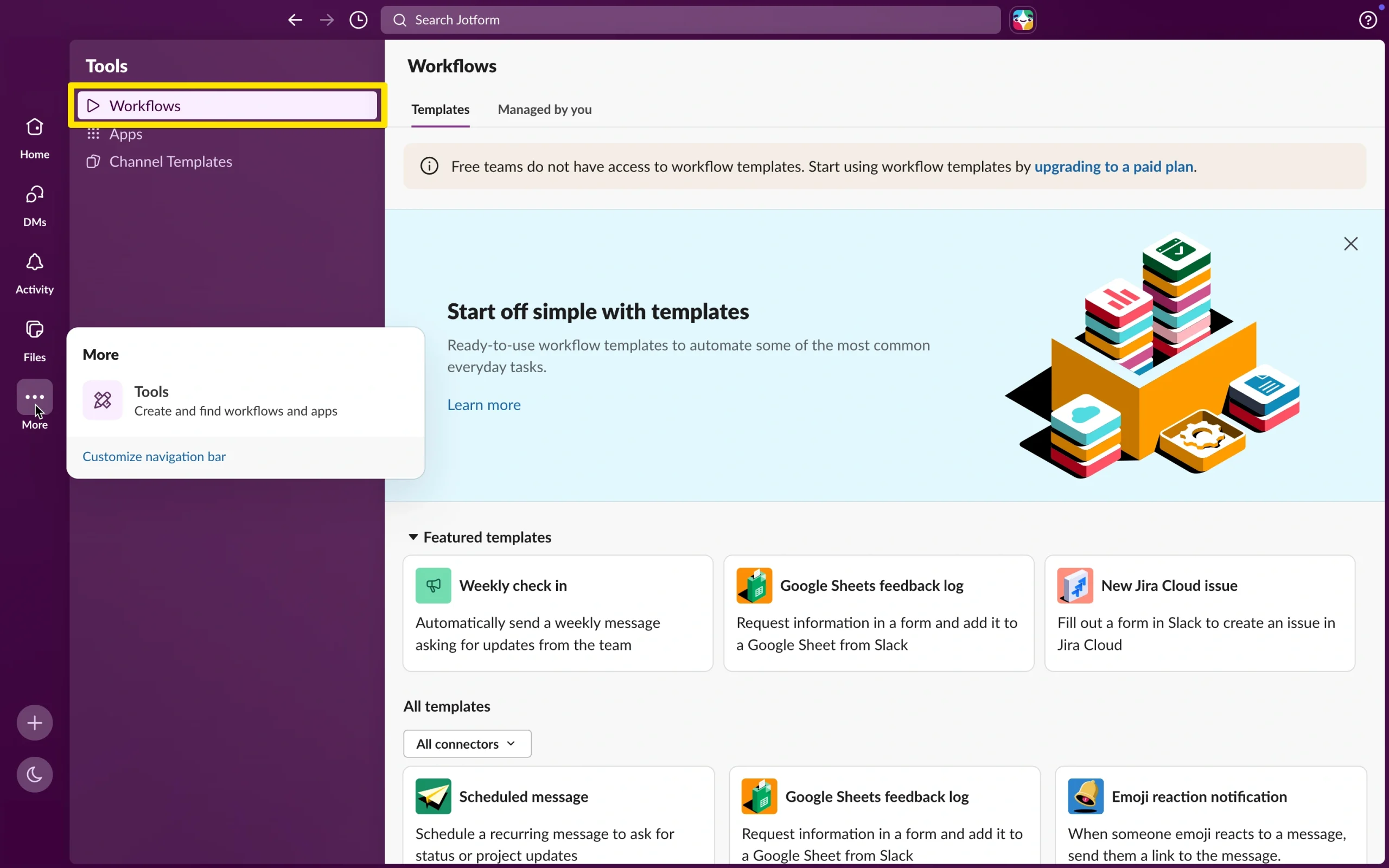Go to Home in the sidebar
This screenshot has width=1389, height=868.
(x=34, y=138)
